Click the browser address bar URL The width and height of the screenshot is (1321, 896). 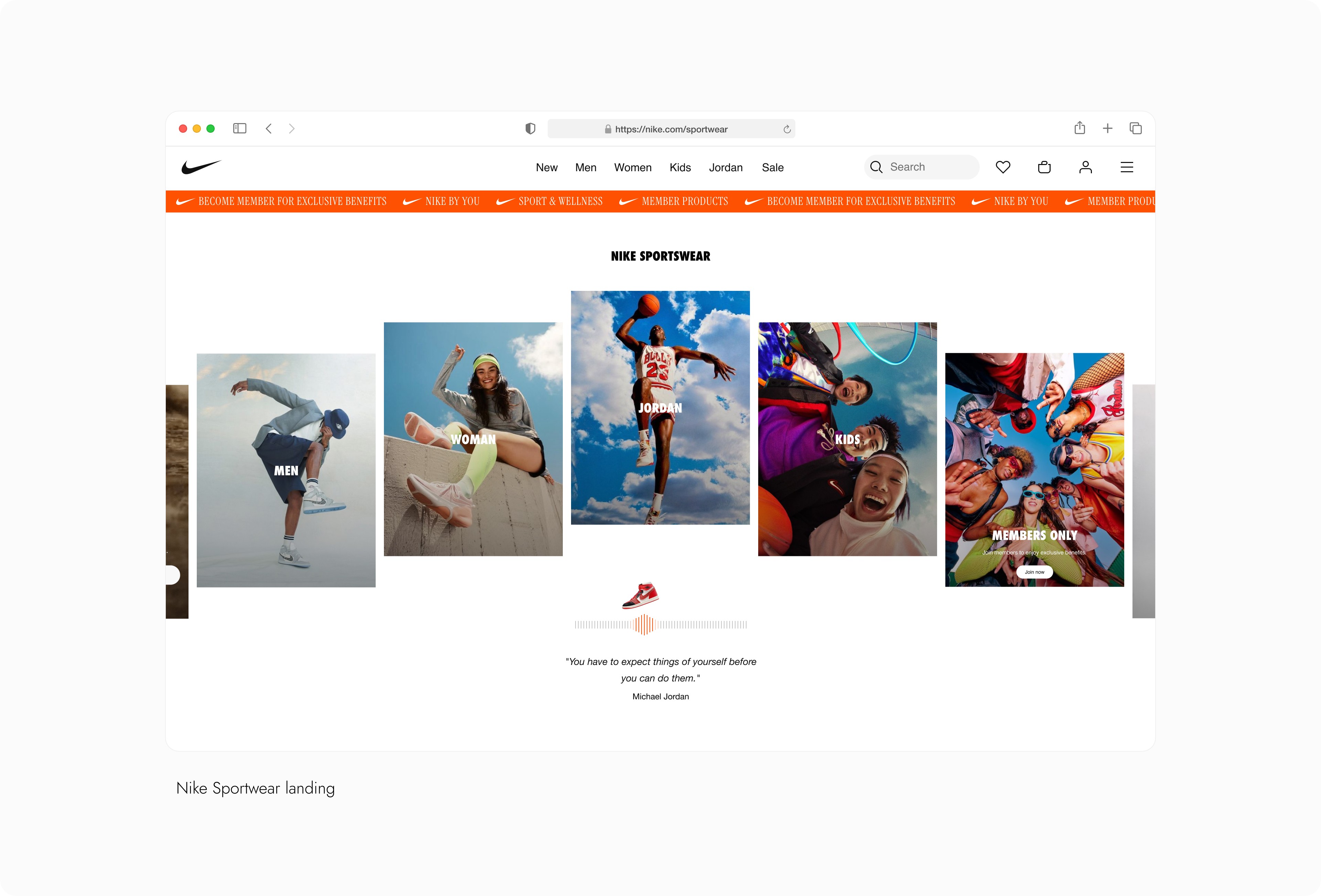point(671,129)
